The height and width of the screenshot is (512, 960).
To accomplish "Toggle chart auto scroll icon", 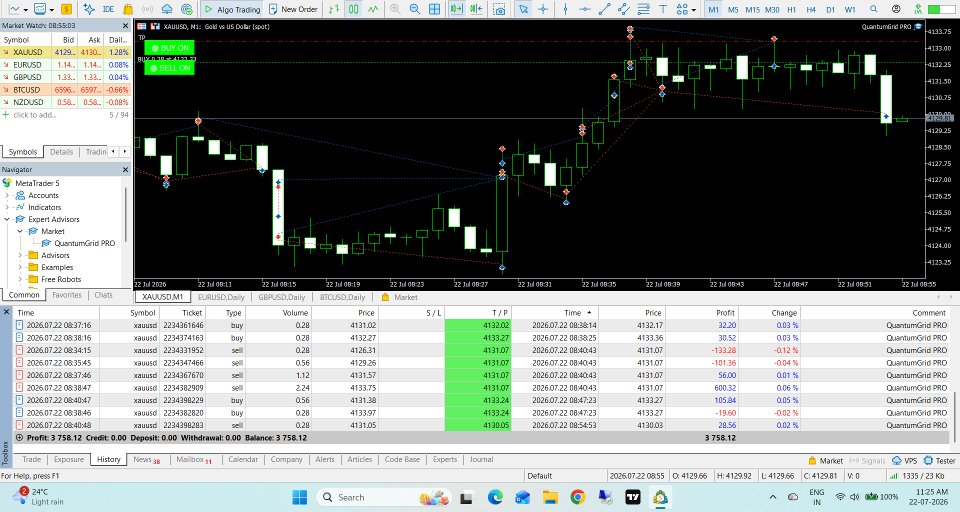I will (x=456, y=9).
